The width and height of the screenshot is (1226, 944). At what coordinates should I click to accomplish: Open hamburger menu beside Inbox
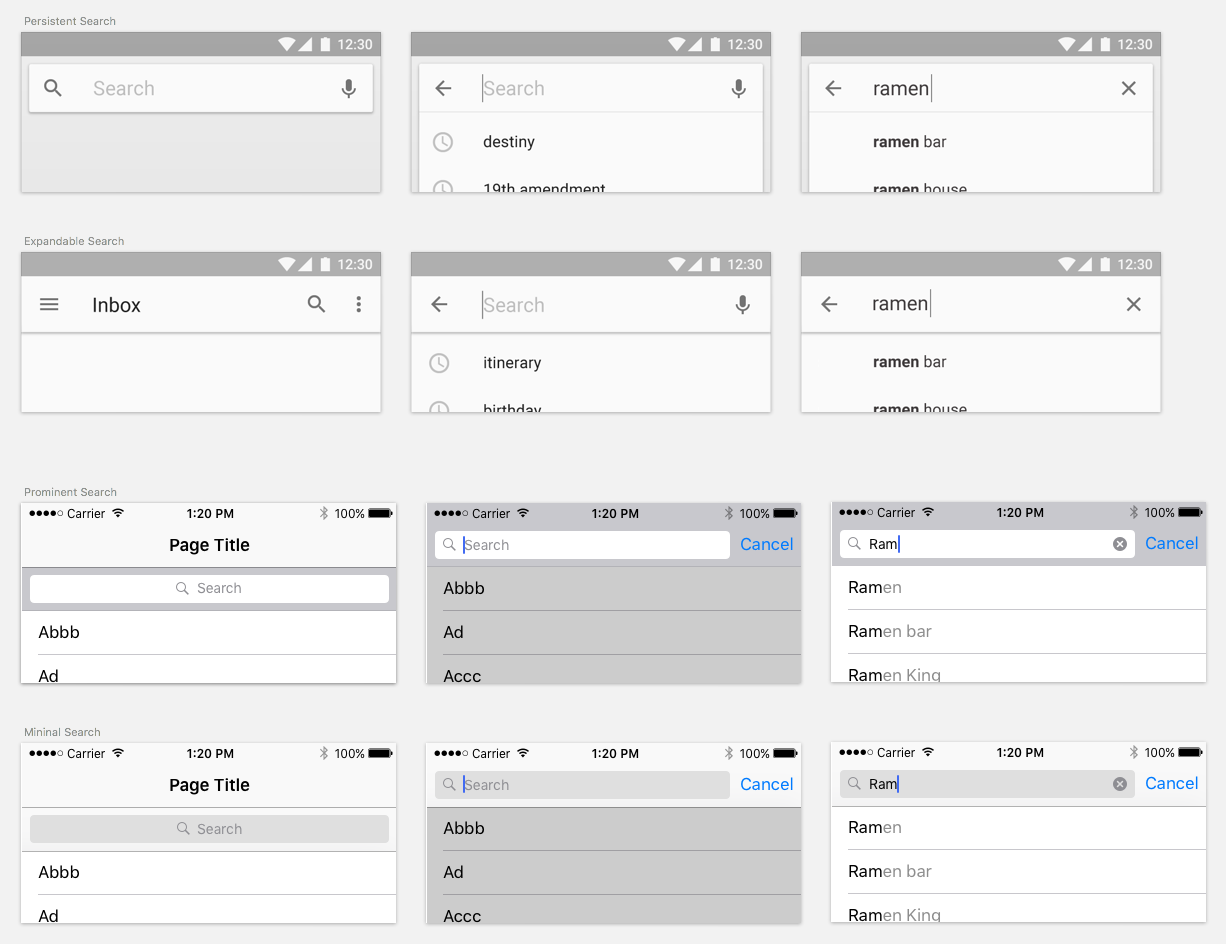49,305
